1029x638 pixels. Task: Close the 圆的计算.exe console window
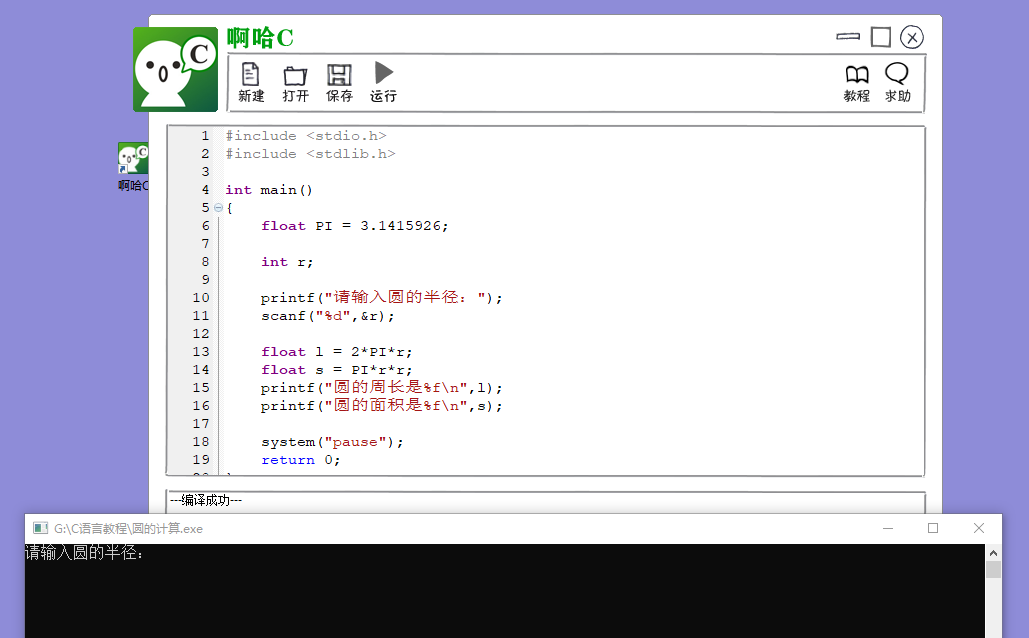pos(978,528)
